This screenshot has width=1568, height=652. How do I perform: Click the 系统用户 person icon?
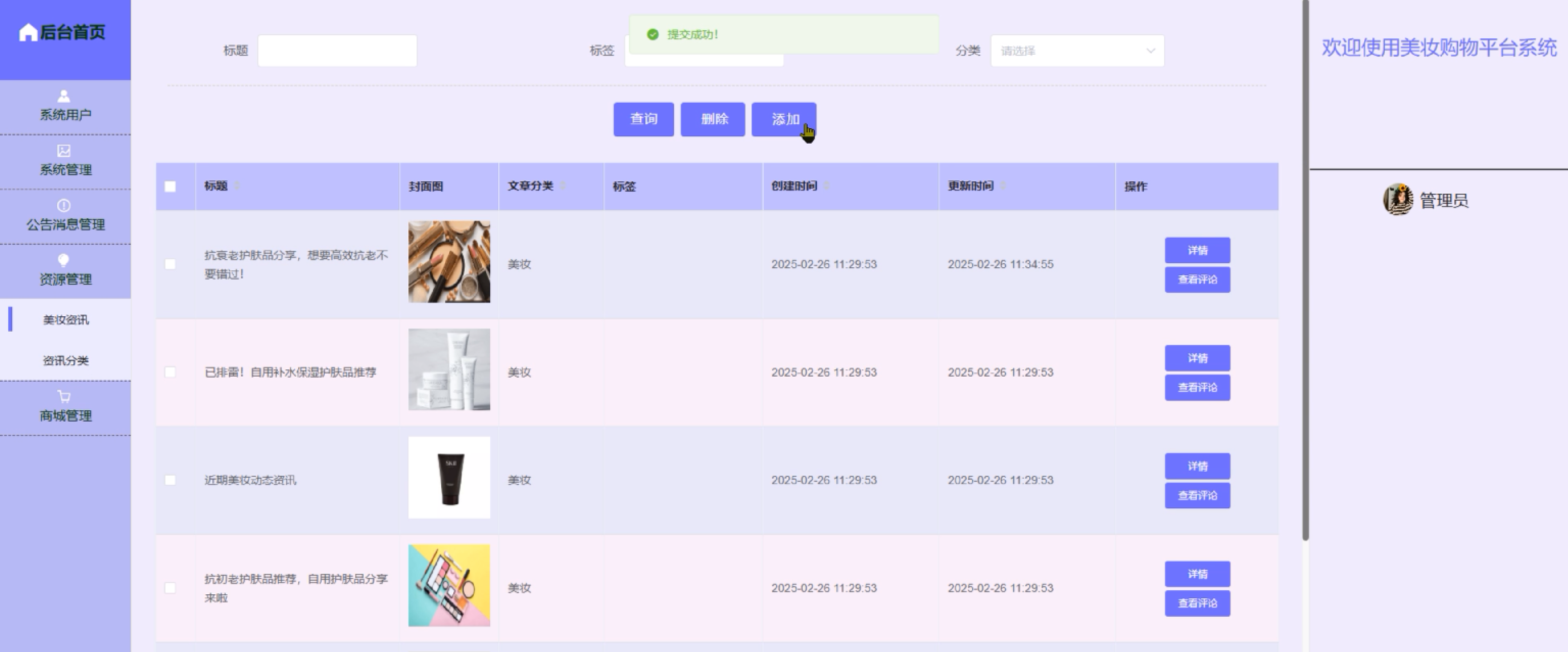(64, 96)
